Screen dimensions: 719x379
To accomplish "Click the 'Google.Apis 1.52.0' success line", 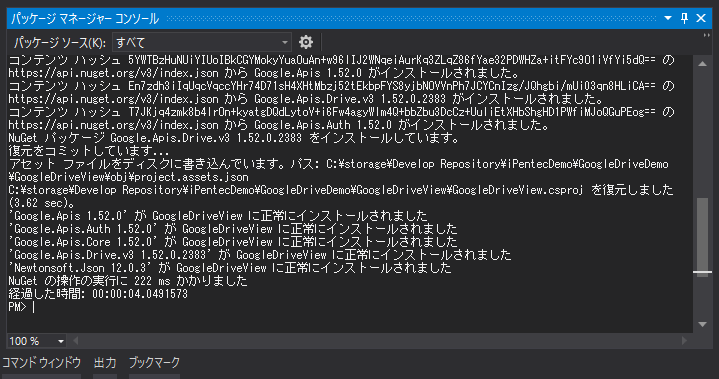I will tap(218, 215).
